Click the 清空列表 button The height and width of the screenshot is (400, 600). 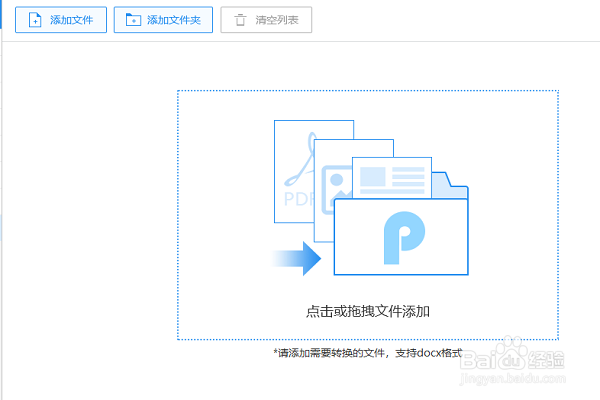[x=266, y=20]
